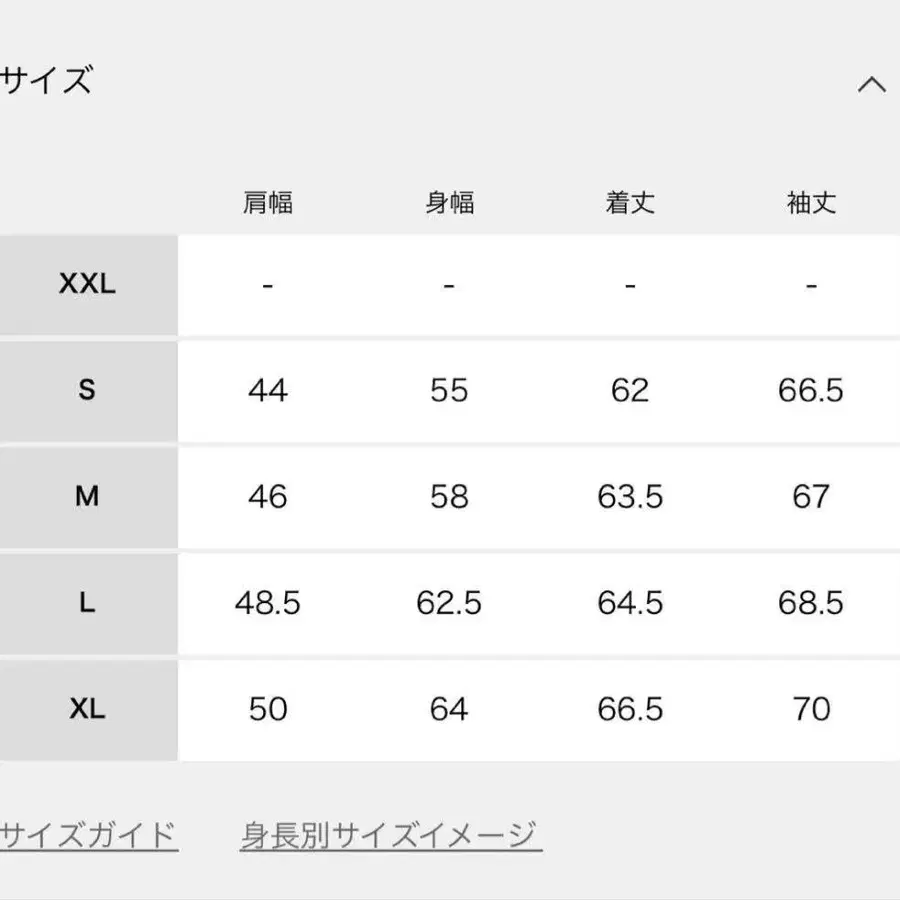Open the サイズガイド link
This screenshot has width=900, height=900.
(89, 834)
